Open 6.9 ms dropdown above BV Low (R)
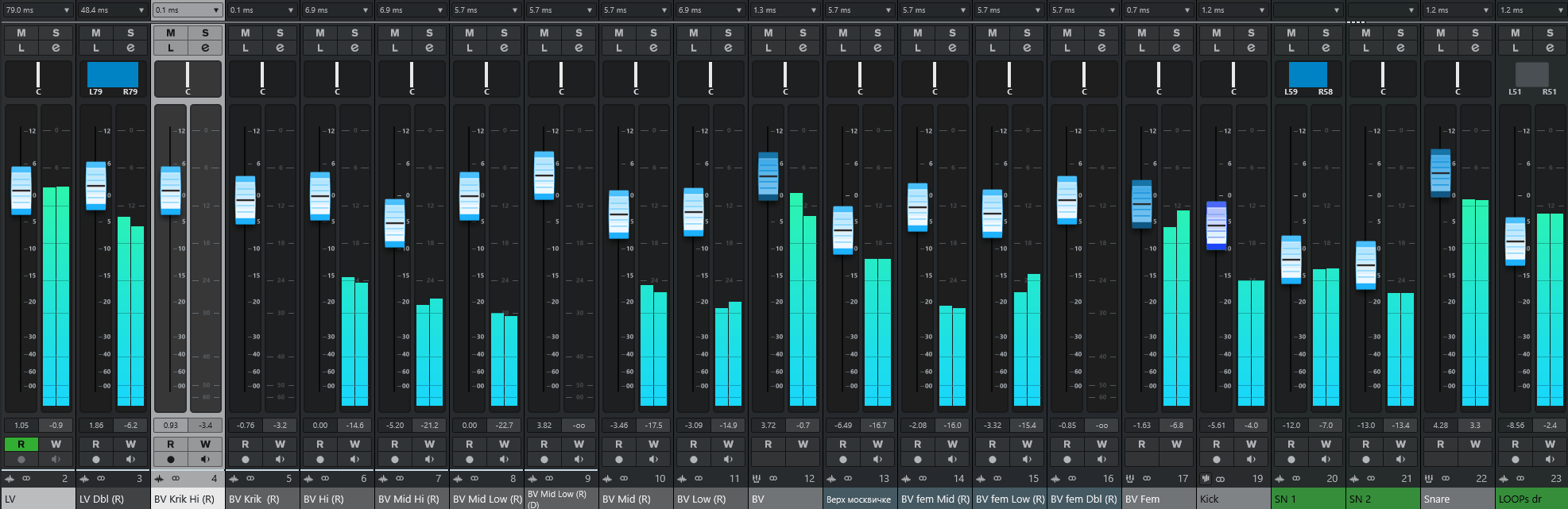The width and height of the screenshot is (1568, 509). (710, 10)
